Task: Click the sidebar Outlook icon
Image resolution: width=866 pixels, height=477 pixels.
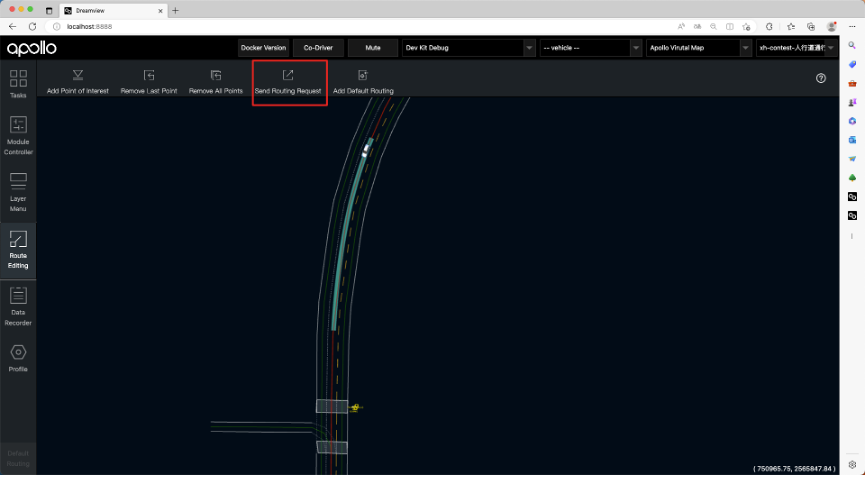Action: point(852,140)
